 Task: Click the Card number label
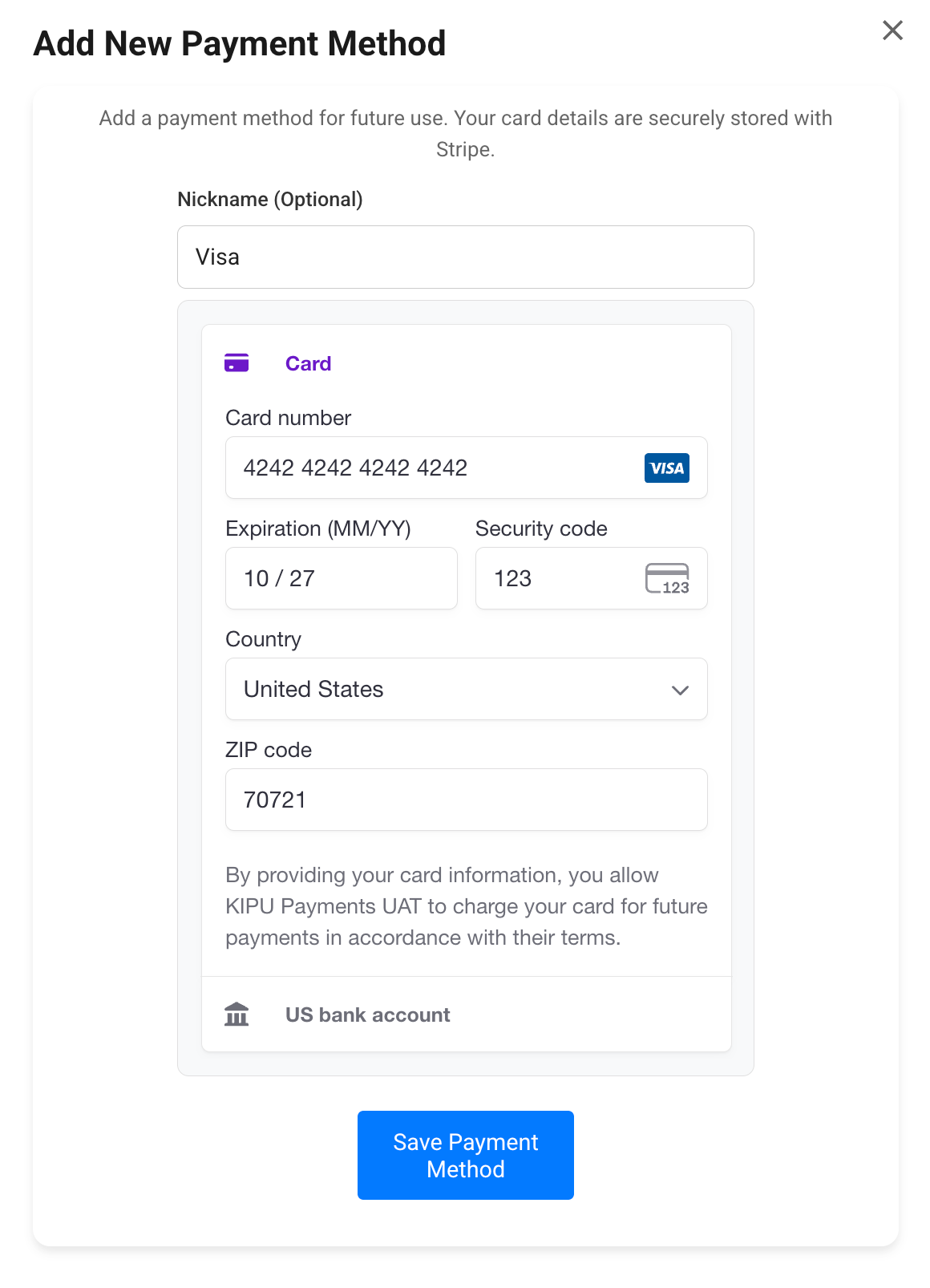(x=288, y=418)
